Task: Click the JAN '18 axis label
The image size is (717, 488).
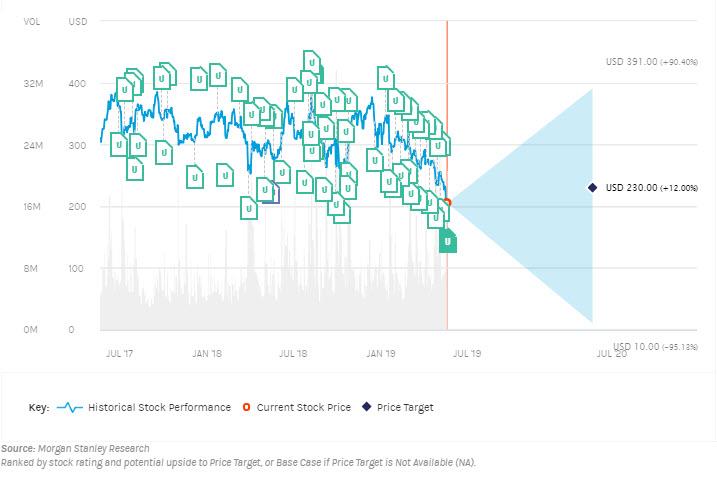Action: (207, 353)
